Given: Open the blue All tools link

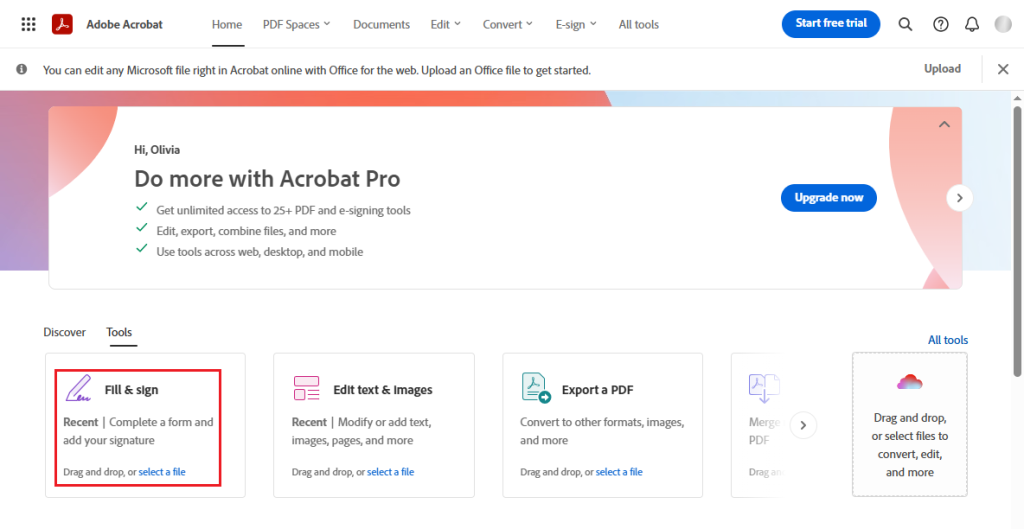Looking at the screenshot, I should click(x=948, y=340).
